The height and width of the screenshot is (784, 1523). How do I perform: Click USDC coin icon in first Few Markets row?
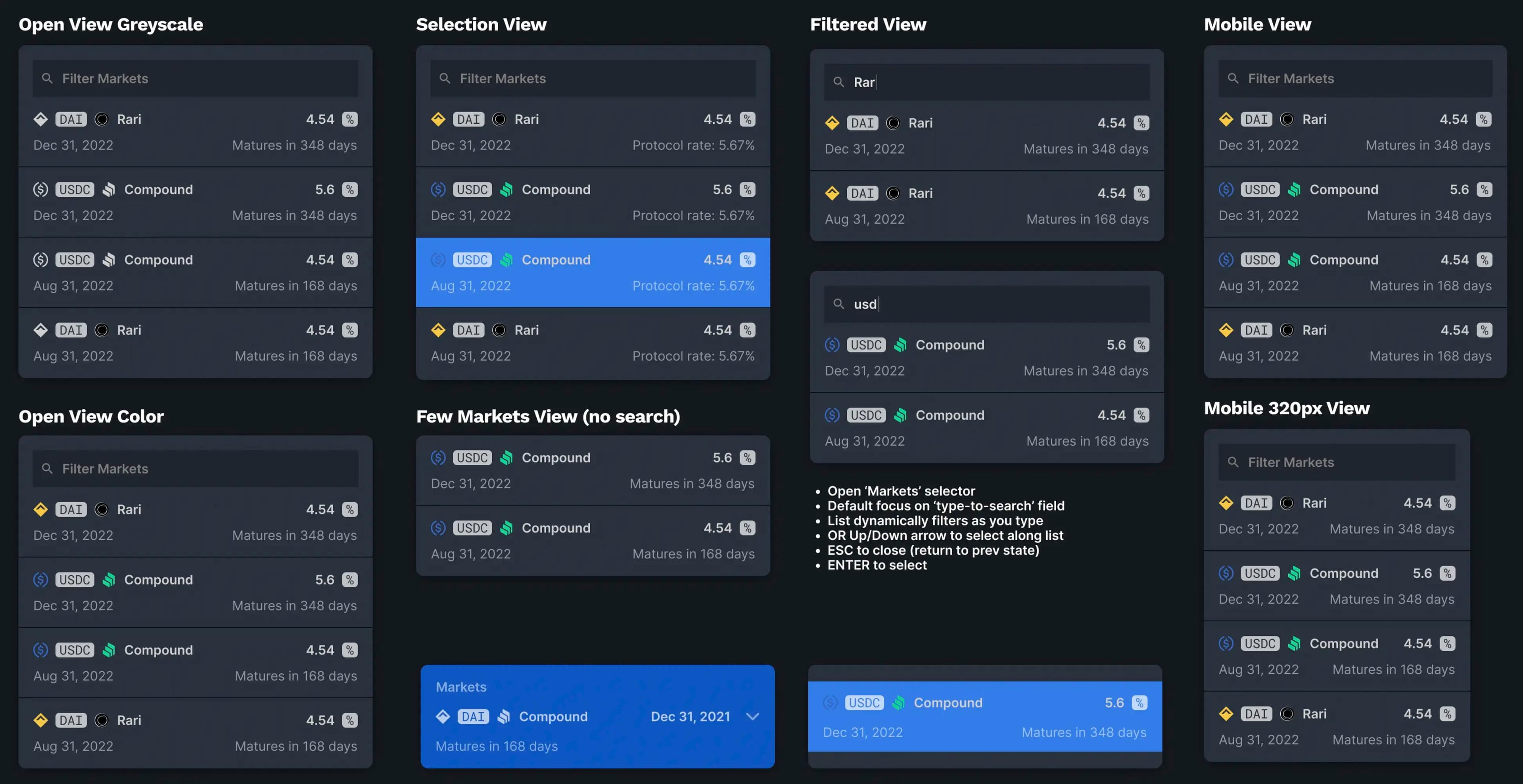point(438,458)
